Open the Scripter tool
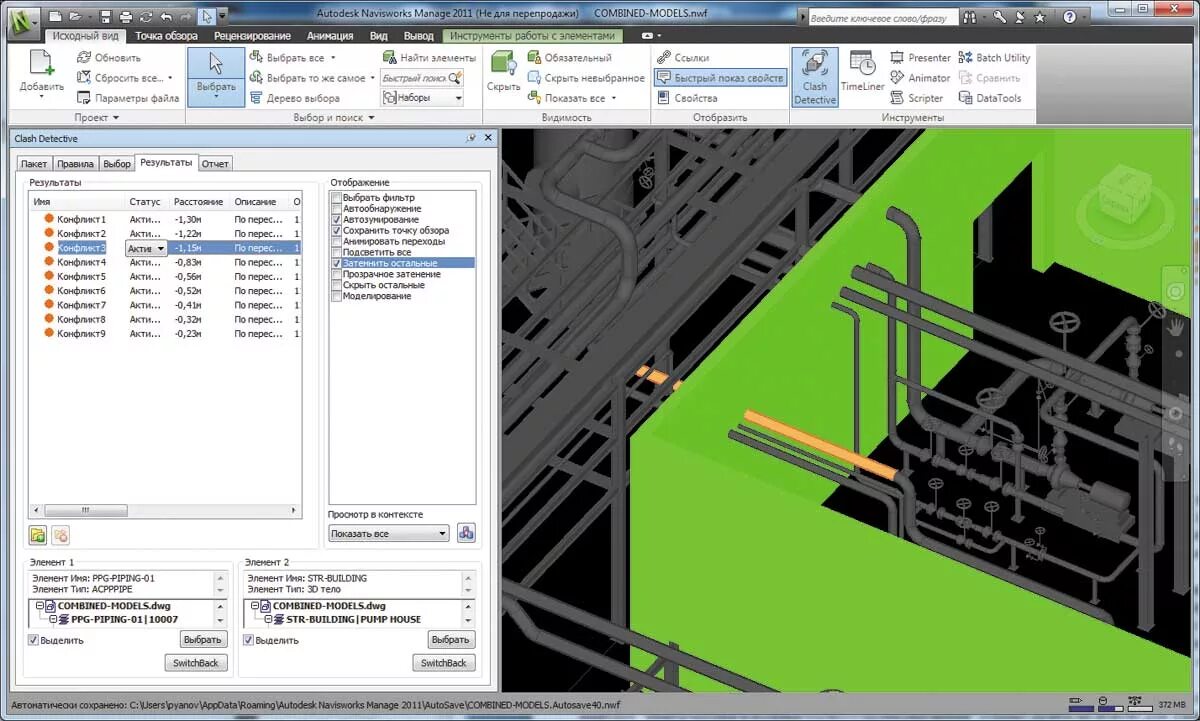Image resolution: width=1200 pixels, height=721 pixels. coord(916,98)
